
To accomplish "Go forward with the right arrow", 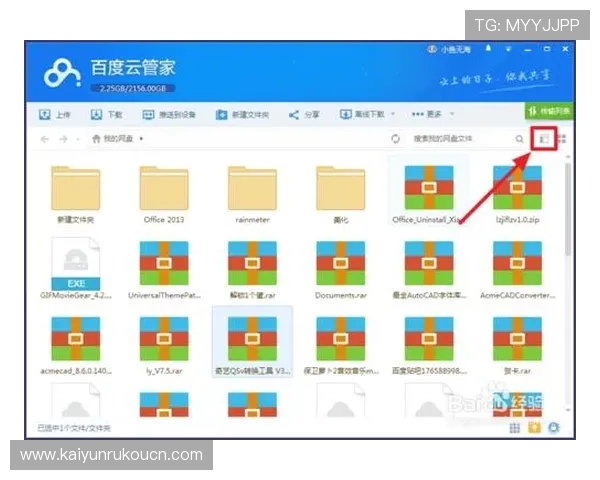I will click(x=64, y=139).
